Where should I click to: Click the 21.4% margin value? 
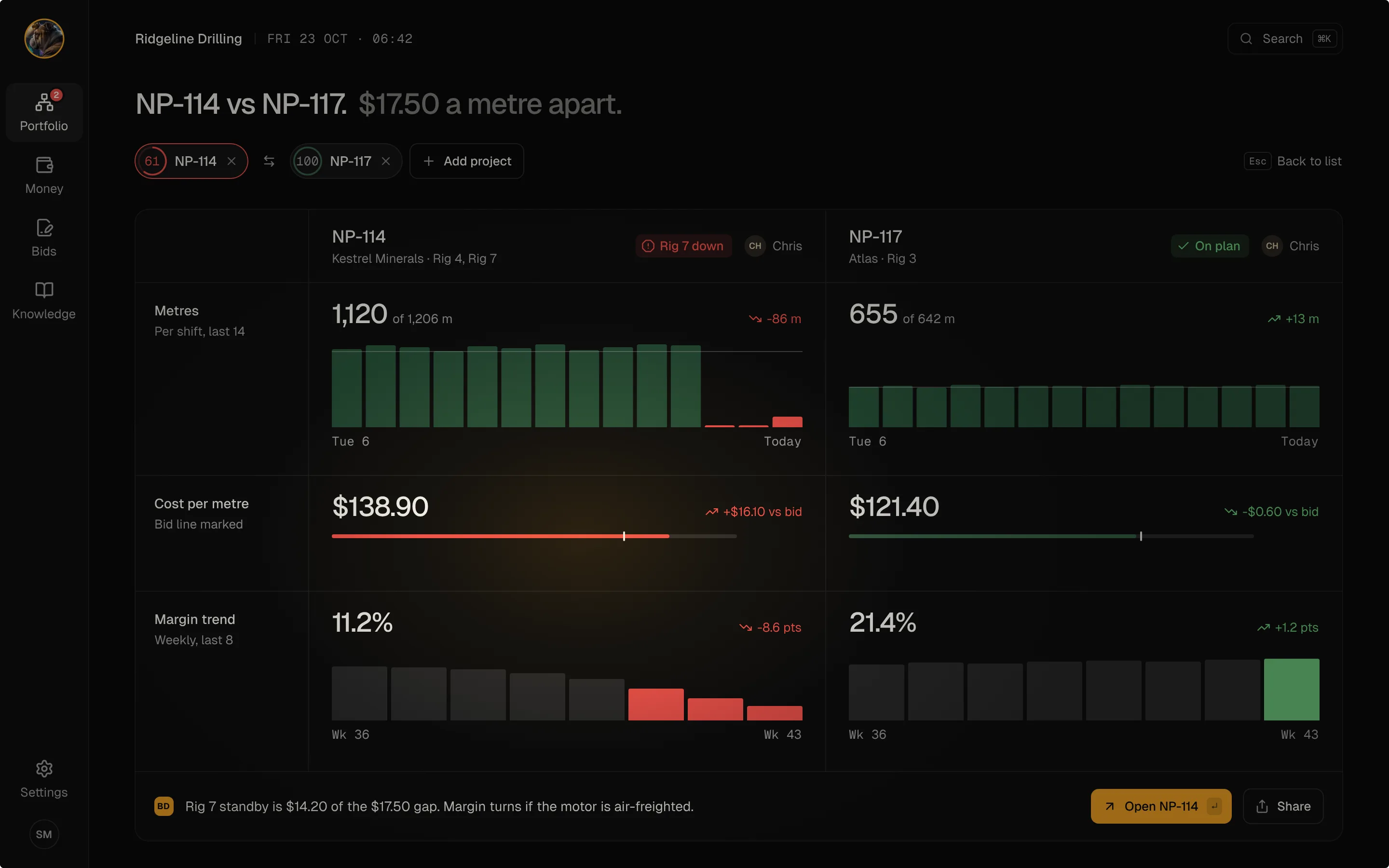coord(883,622)
